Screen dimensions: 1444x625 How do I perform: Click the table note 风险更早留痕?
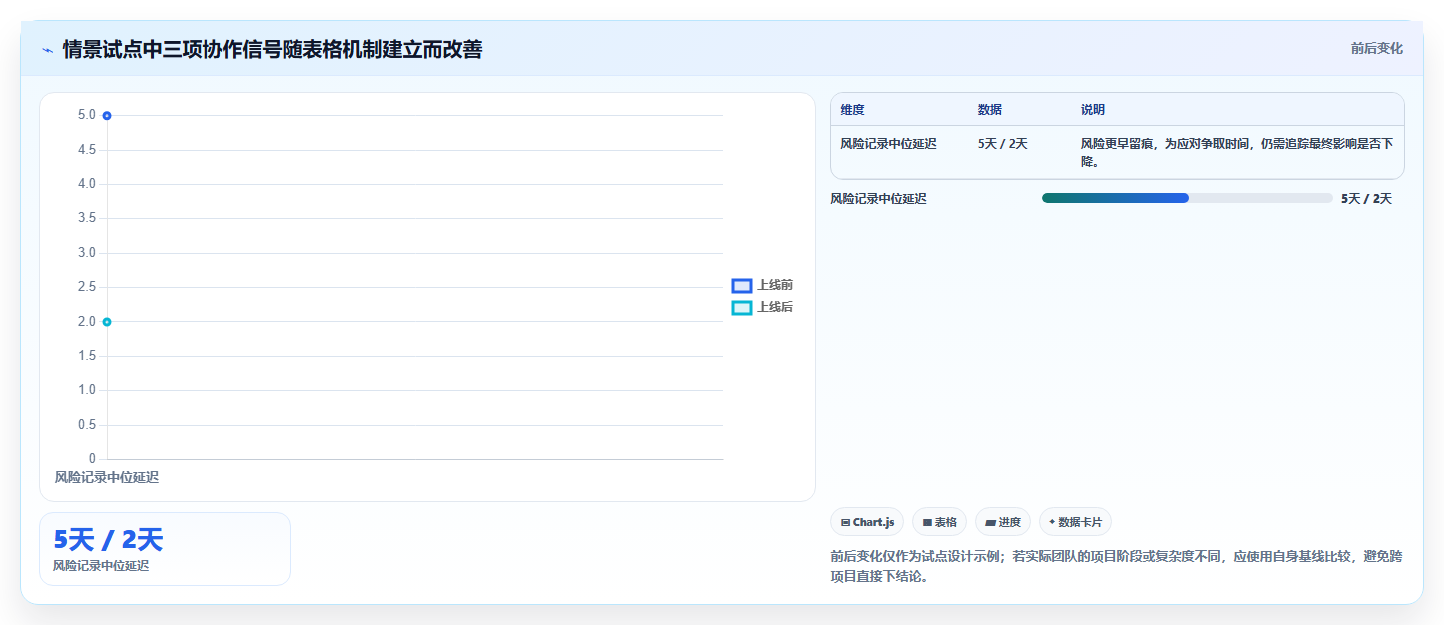point(1236,152)
